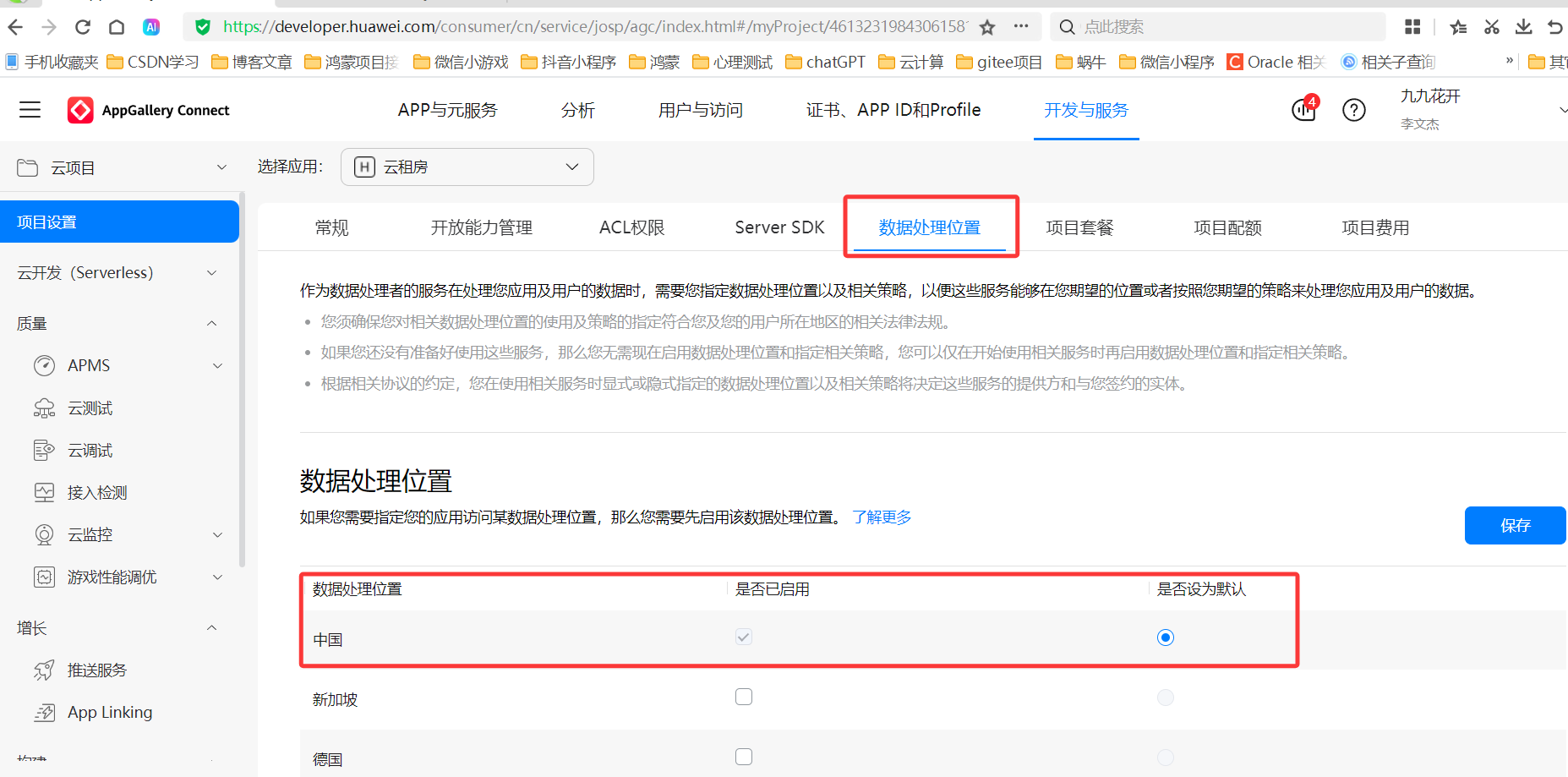Go back to the previous page
The width and height of the screenshot is (1568, 777).
(x=15, y=27)
